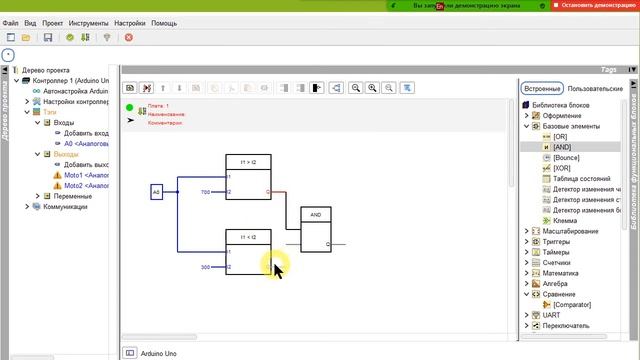Click the third magnifier zoom out icon
Image resolution: width=640 pixels, height=360 pixels.
coord(389,88)
